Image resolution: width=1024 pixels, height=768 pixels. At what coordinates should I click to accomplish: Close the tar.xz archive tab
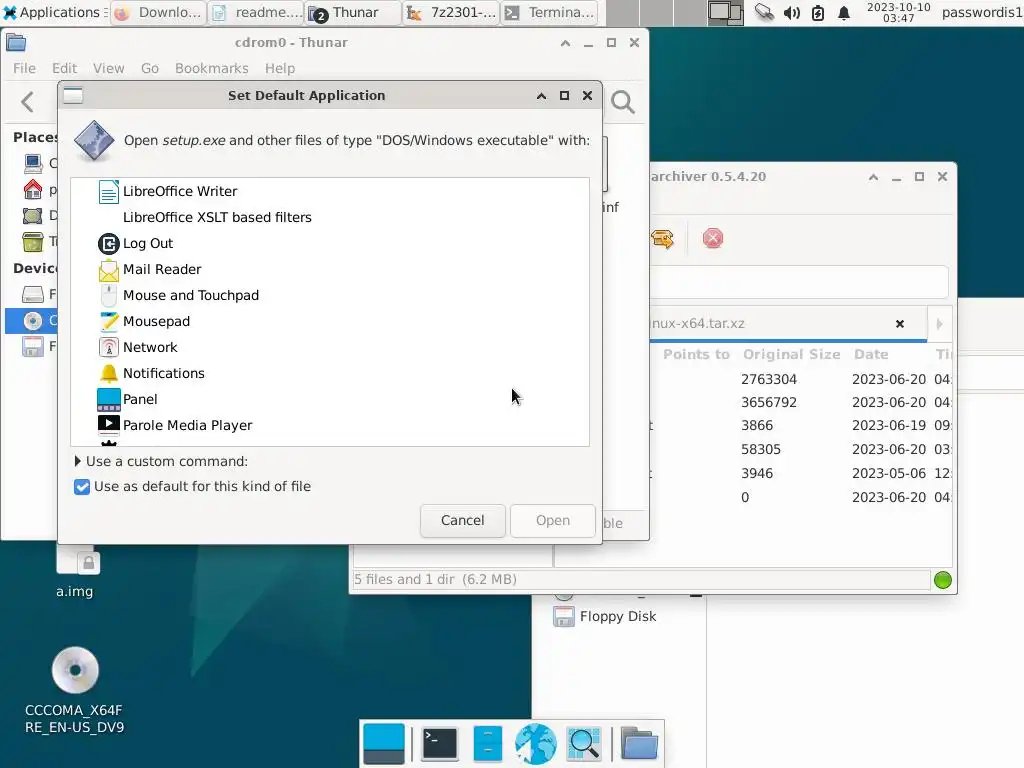click(x=900, y=324)
